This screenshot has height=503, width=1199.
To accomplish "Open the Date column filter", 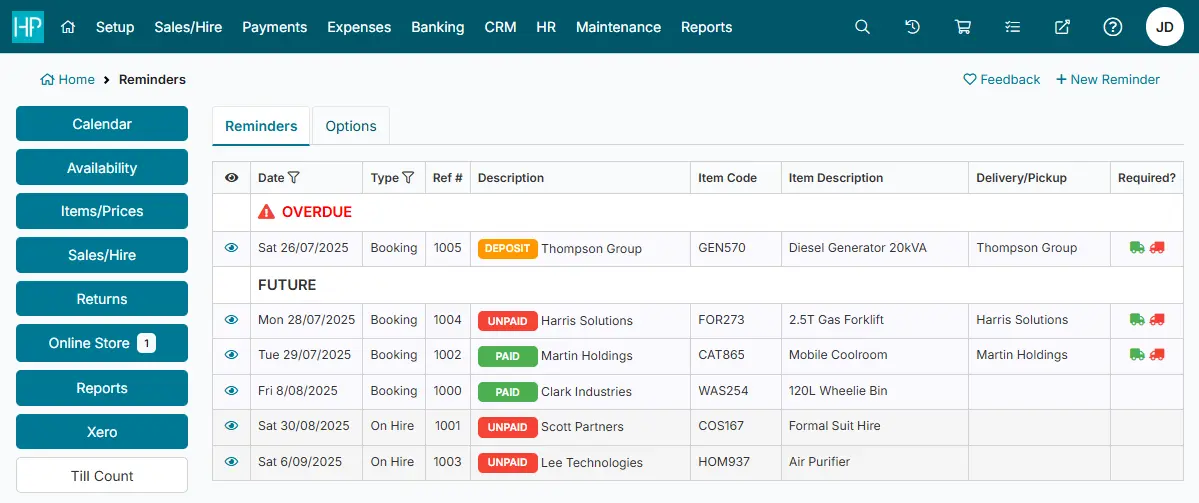I will tap(294, 177).
